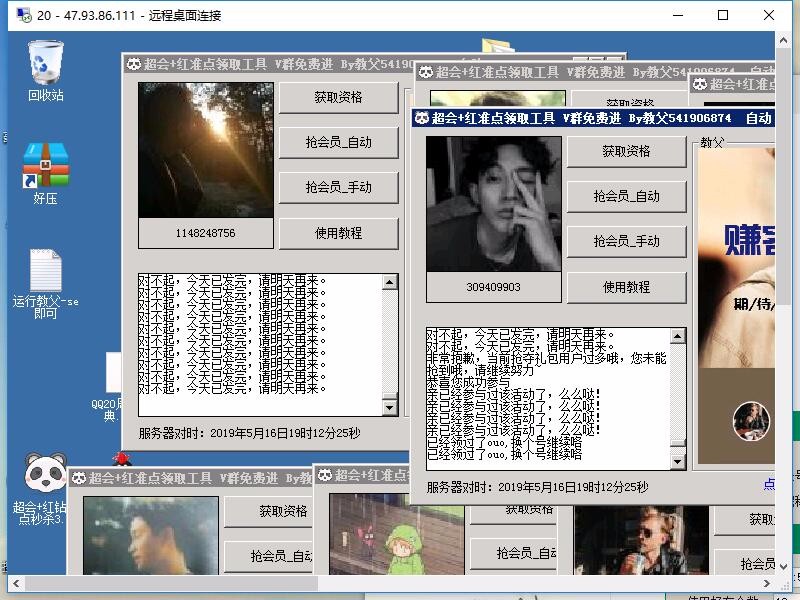Click 获取资格 in the 1148248756 window
Viewport: 800px width, 600px height.
338,97
